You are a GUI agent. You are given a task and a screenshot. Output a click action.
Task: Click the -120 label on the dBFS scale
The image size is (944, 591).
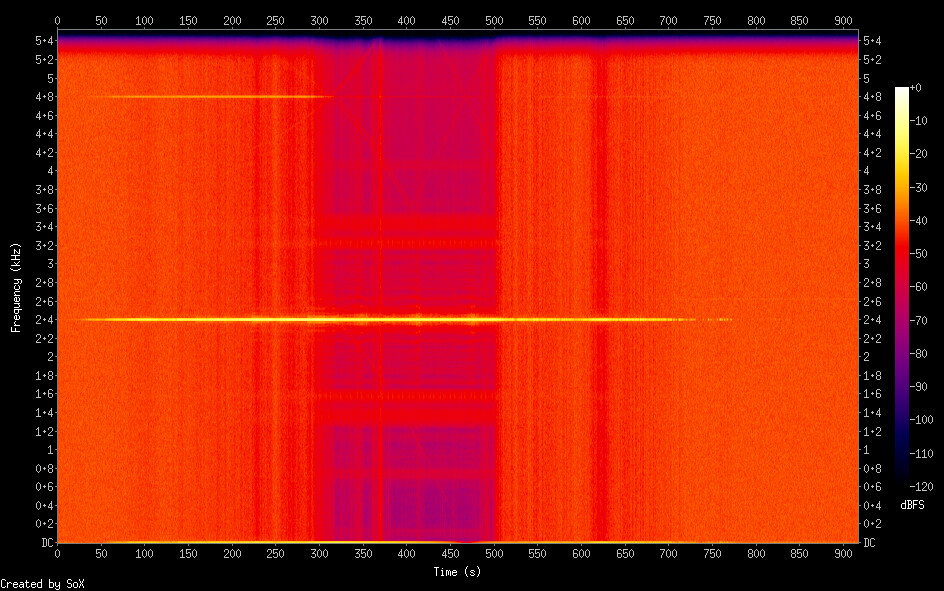click(x=918, y=485)
